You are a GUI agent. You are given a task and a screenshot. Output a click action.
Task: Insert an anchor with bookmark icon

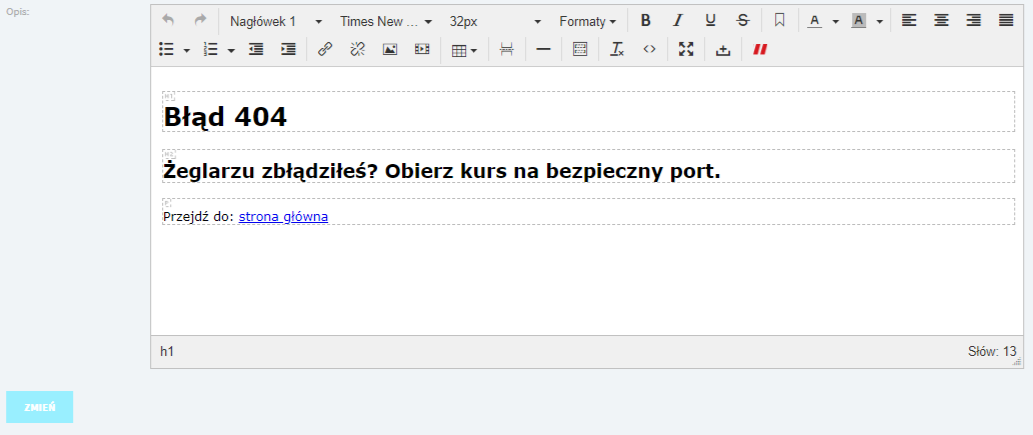pos(779,20)
